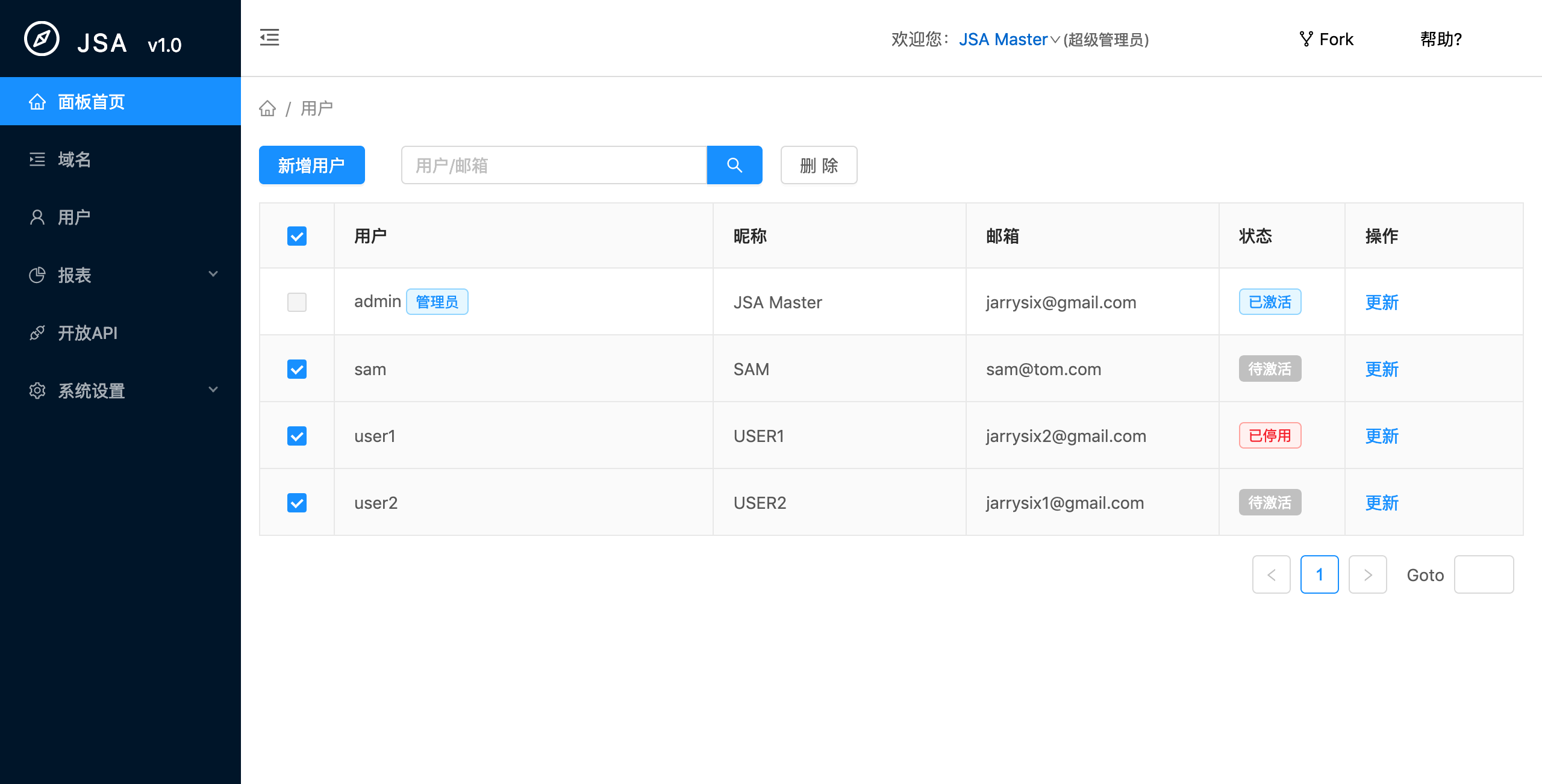The height and width of the screenshot is (784, 1542).
Task: Click the link icon beside 开放API
Action: coord(37,333)
